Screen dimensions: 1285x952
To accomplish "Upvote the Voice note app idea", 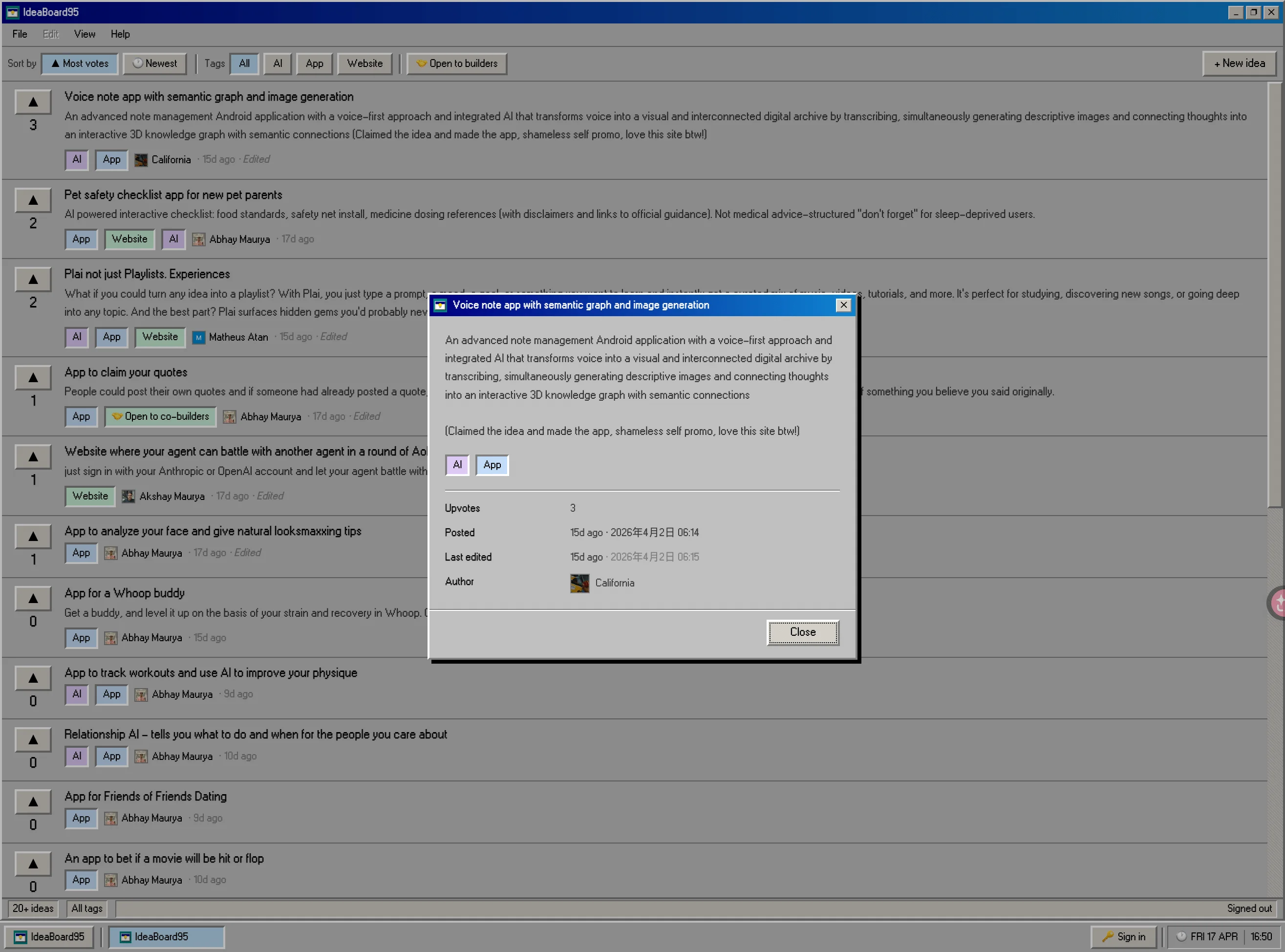I will point(33,102).
